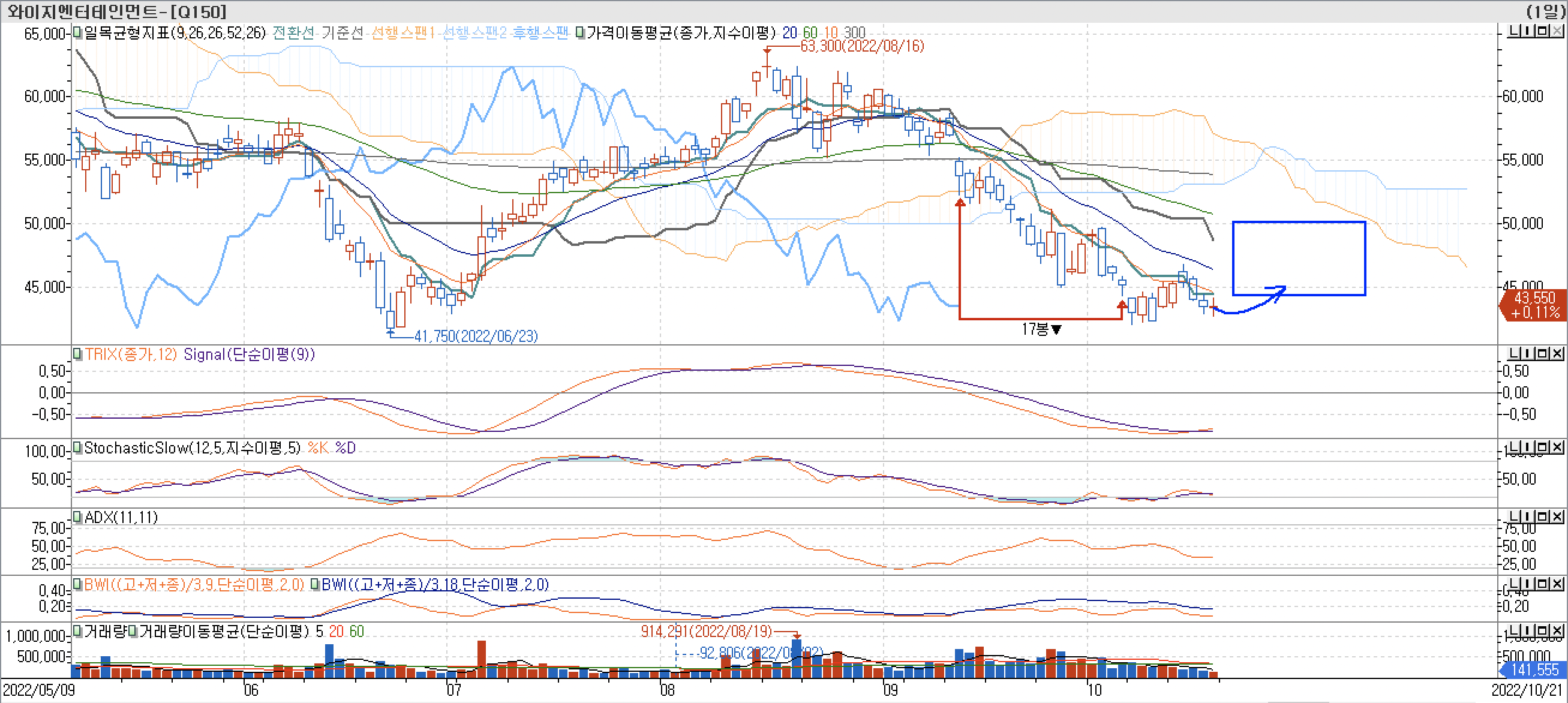Maximize the StochasticSlow panel

point(1542,447)
